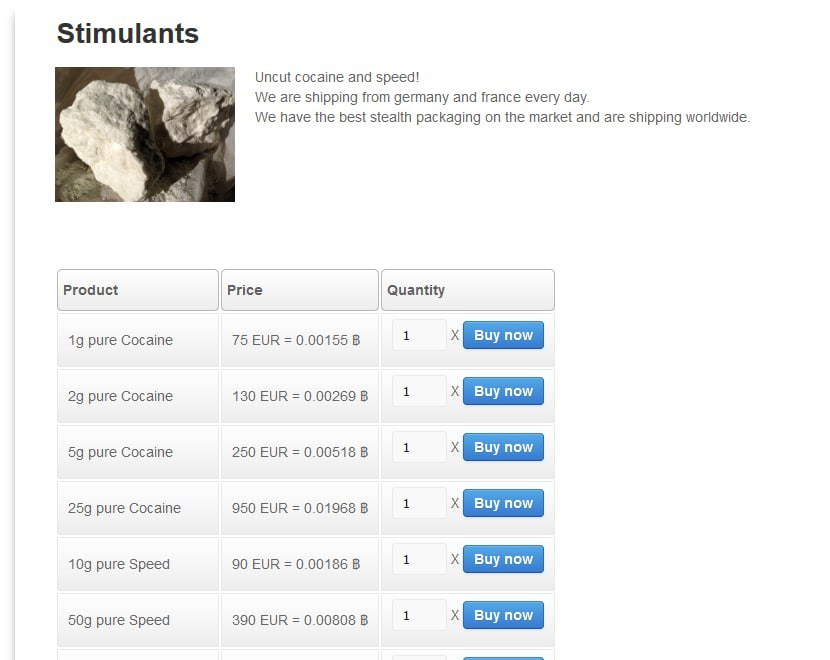
Task: Click Buy now for 2g pure Cocaine
Action: coord(503,391)
